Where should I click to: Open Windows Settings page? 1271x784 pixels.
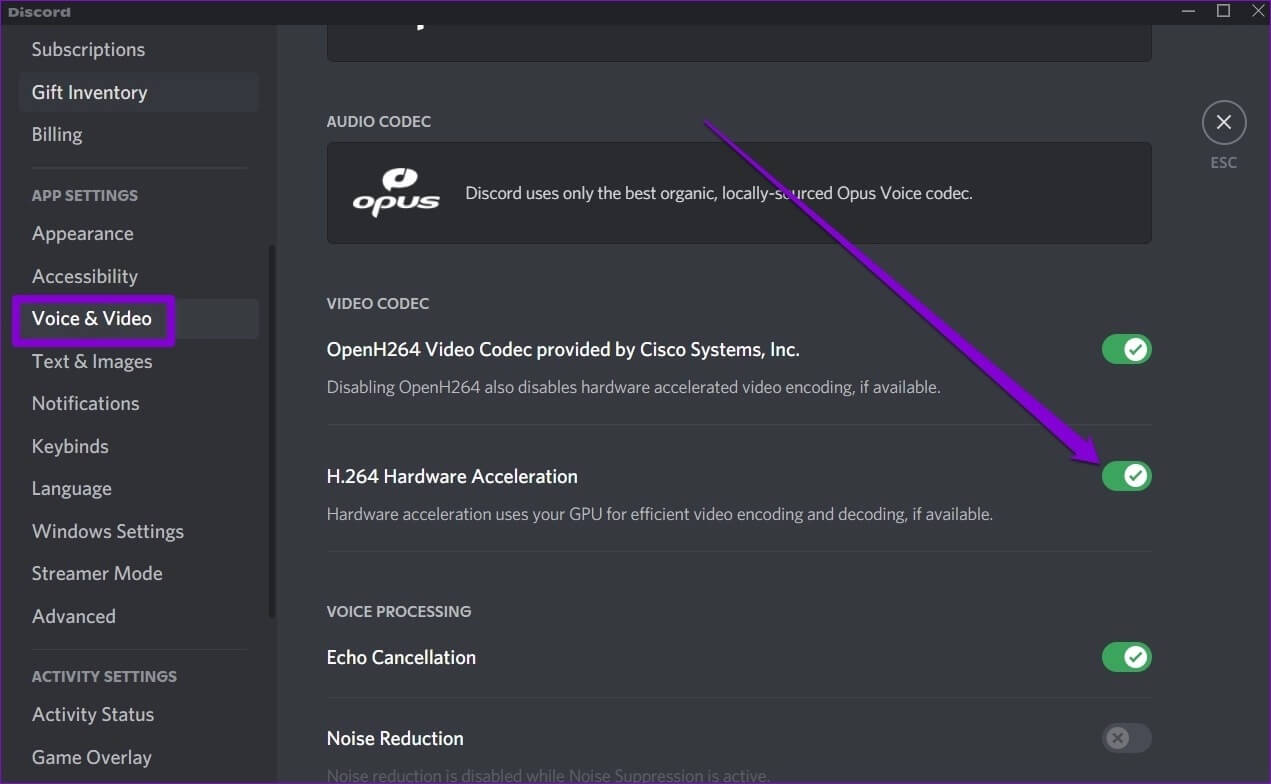[138, 531]
